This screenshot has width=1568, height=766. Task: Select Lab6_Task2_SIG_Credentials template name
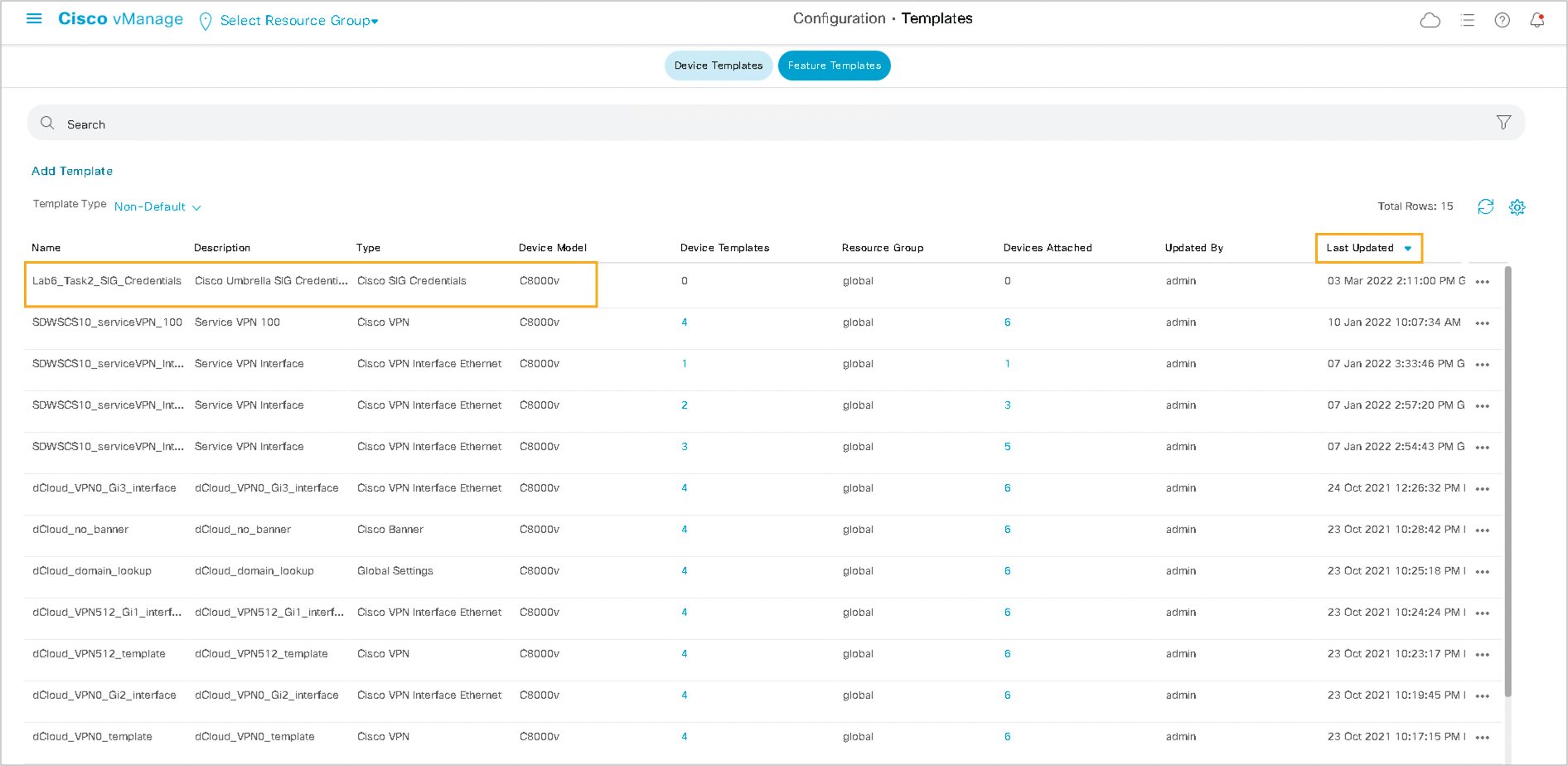click(x=107, y=281)
